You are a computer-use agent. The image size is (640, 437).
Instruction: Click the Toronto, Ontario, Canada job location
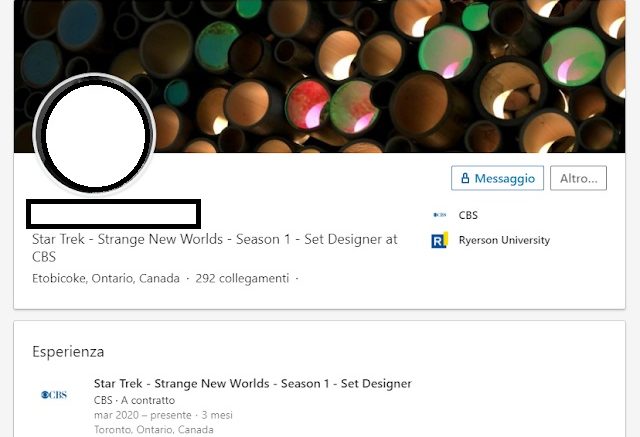pyautogui.click(x=153, y=430)
